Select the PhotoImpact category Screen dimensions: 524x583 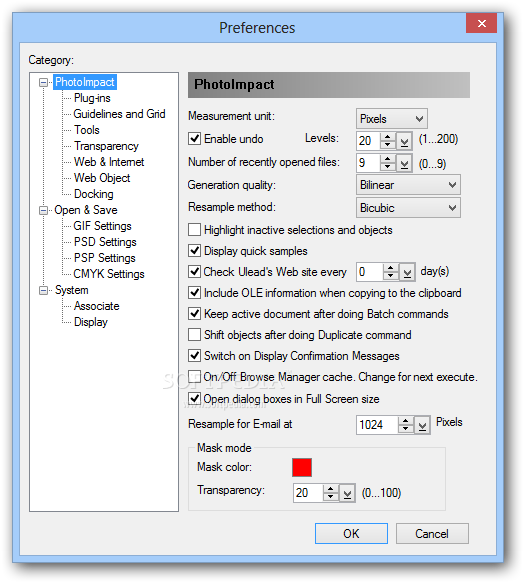(85, 82)
